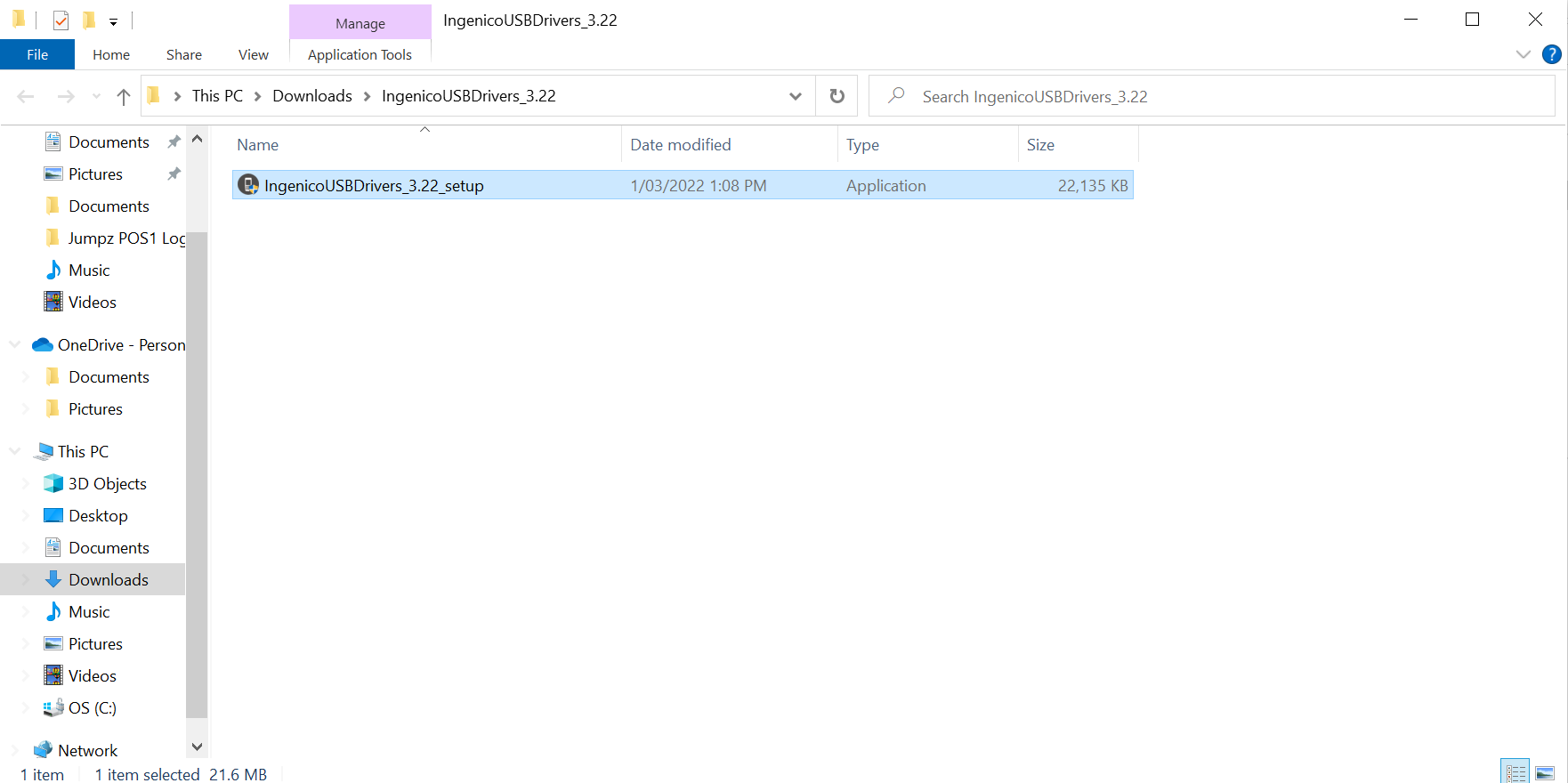Open OneDrive Pictures folder in sidebar
The height and width of the screenshot is (783, 1568).
coord(95,408)
